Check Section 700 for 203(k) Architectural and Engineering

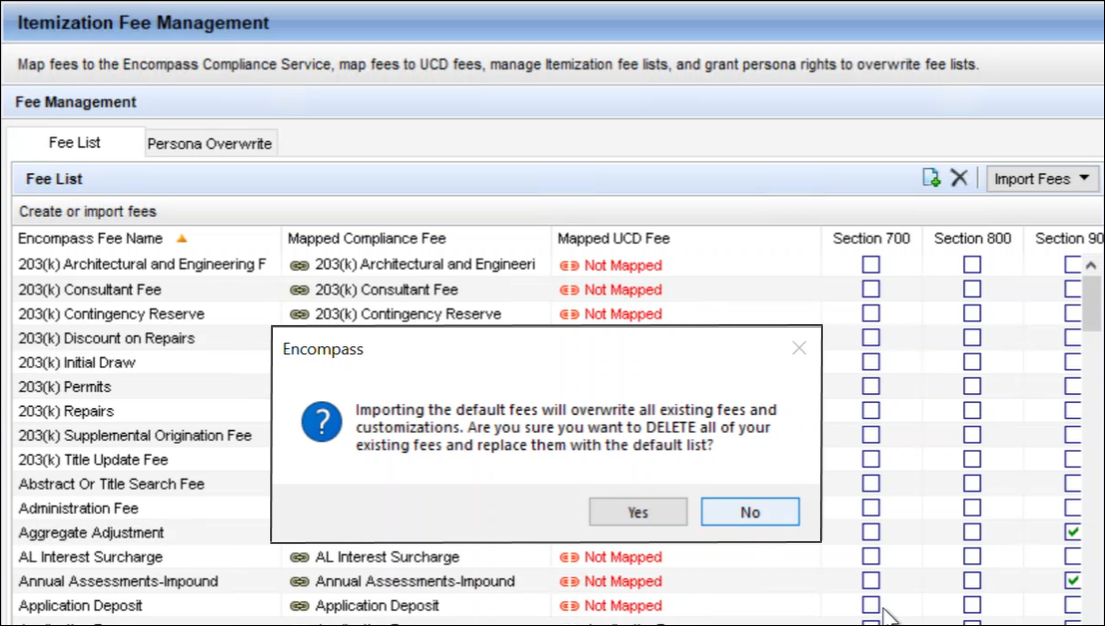tap(871, 264)
